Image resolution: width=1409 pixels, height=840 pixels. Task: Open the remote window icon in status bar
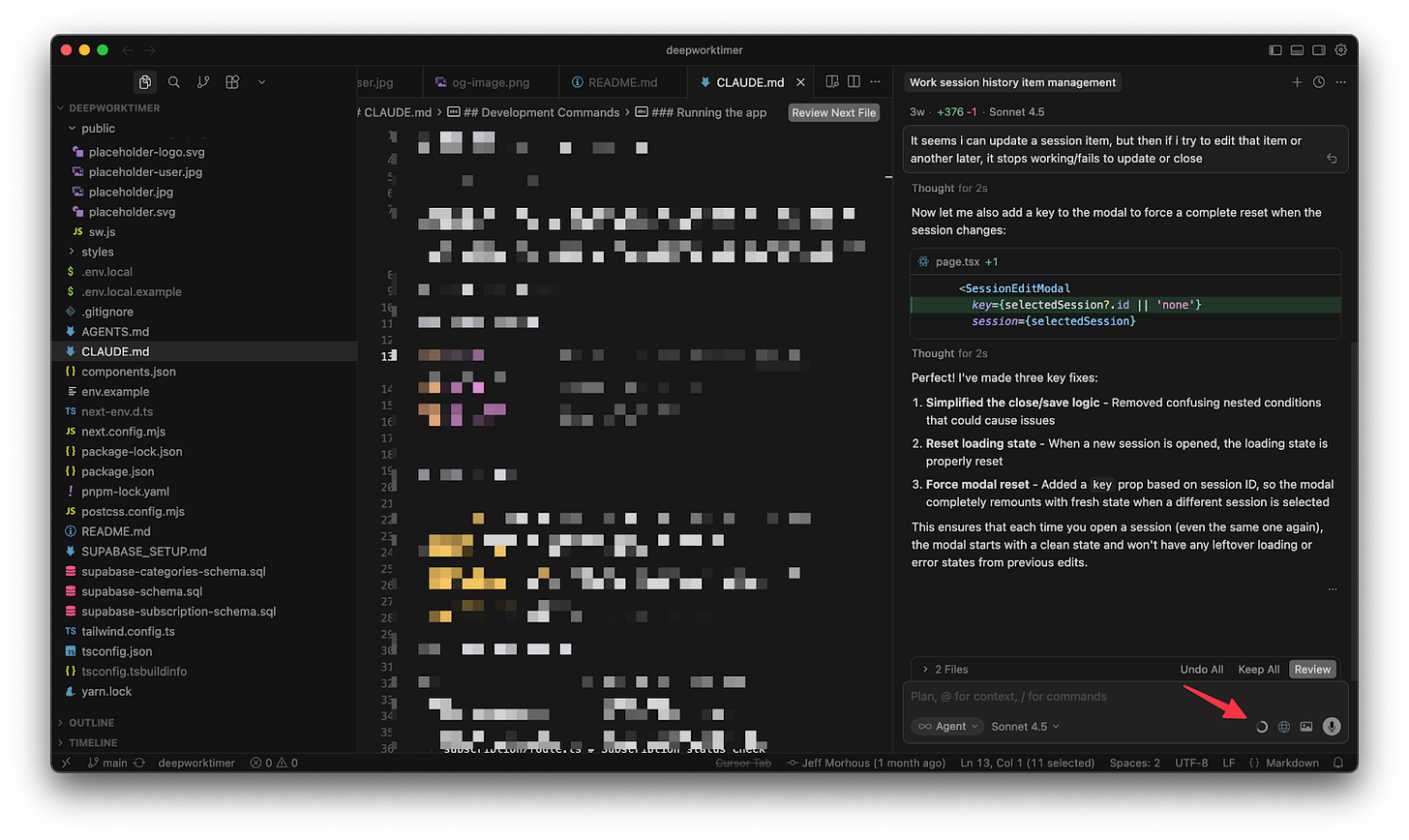[66, 763]
